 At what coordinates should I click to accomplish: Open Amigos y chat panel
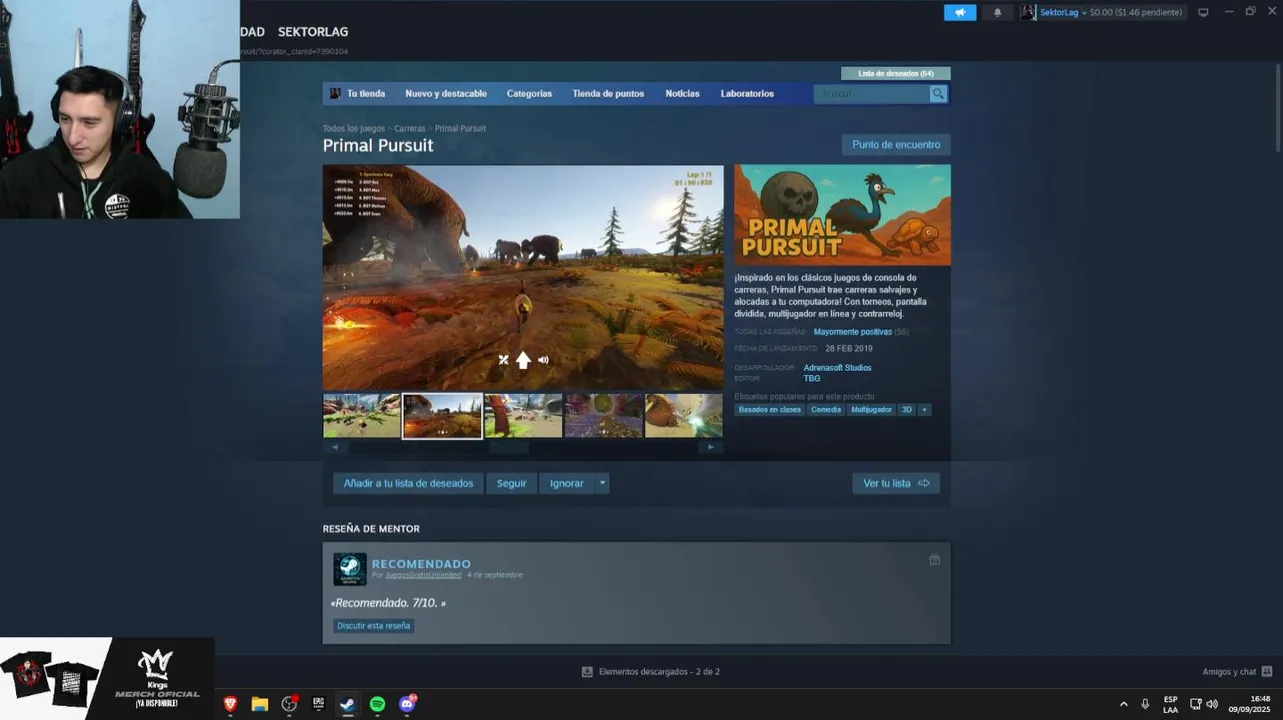click(x=1237, y=672)
